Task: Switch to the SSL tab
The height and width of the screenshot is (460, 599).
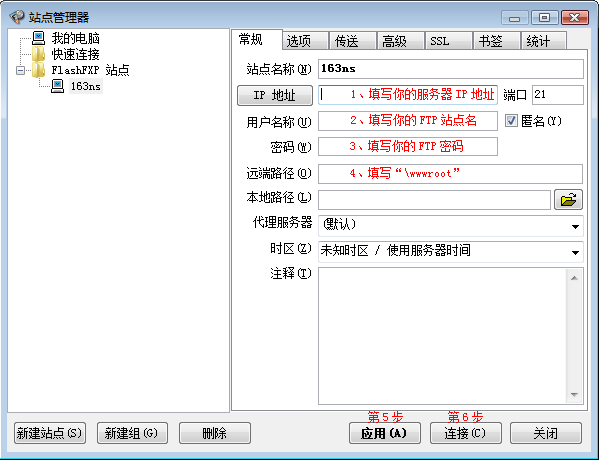Action: (x=448, y=41)
